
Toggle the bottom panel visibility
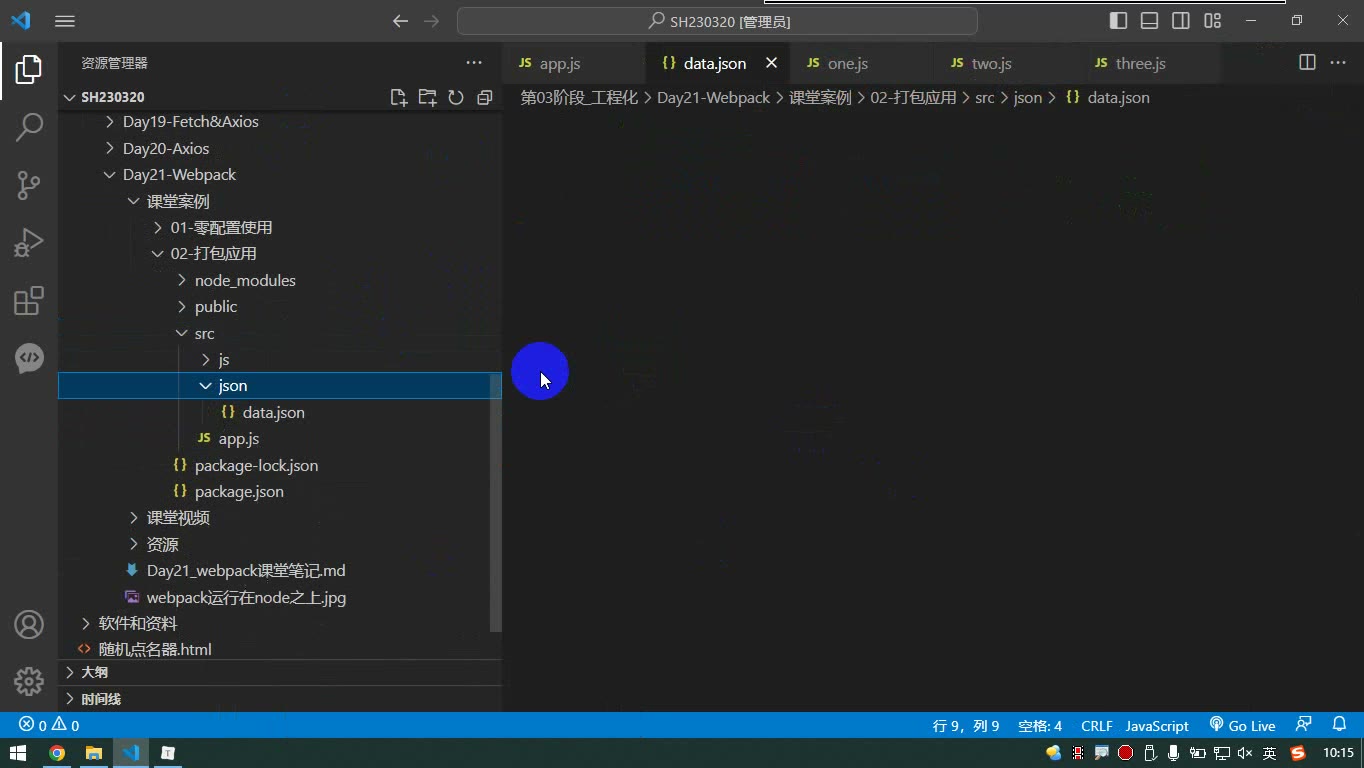[x=1150, y=21]
